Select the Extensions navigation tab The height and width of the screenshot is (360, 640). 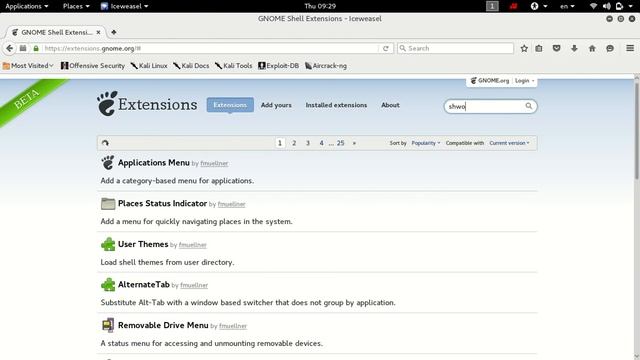tap(230, 105)
